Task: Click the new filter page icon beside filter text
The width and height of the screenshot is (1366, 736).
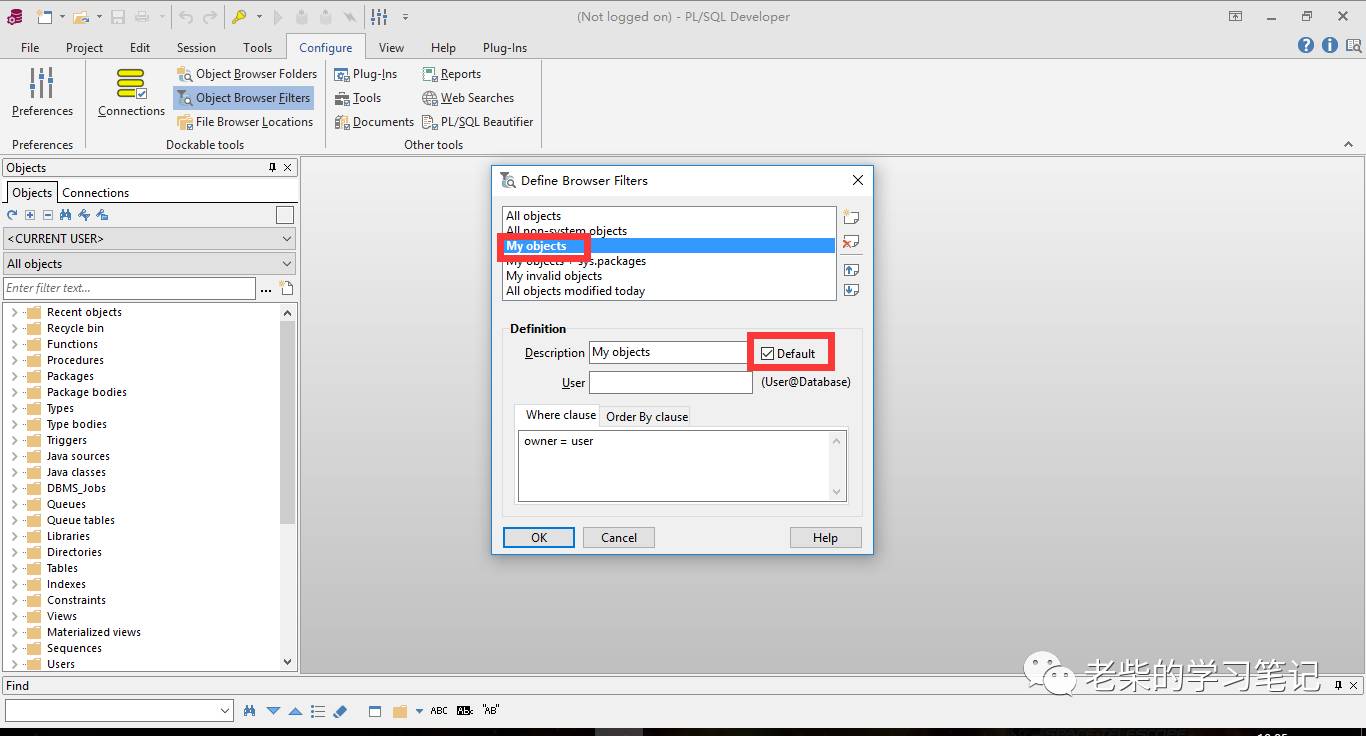Action: 286,288
